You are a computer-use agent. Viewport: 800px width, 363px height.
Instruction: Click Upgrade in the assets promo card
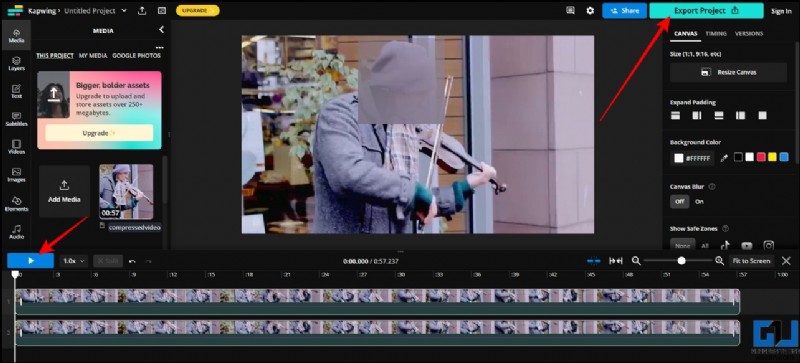[99, 133]
